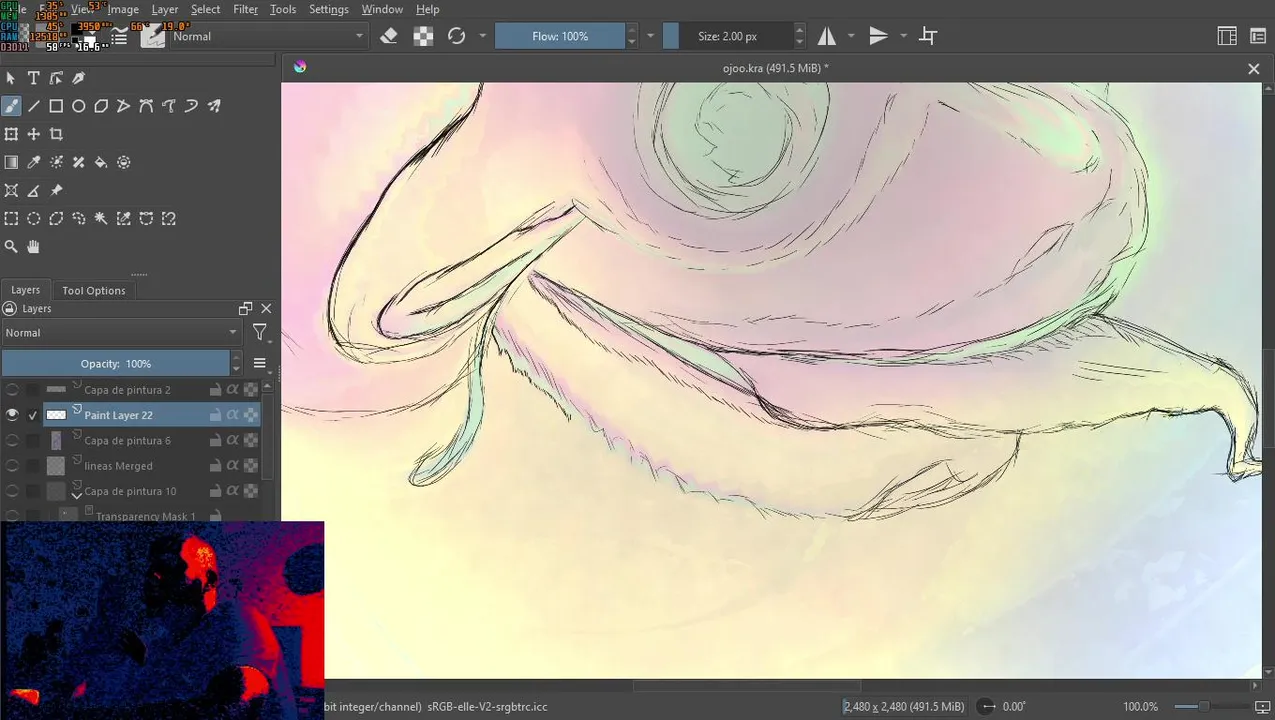
Task: Show visibility of Capa de pintura 10
Action: click(x=12, y=491)
